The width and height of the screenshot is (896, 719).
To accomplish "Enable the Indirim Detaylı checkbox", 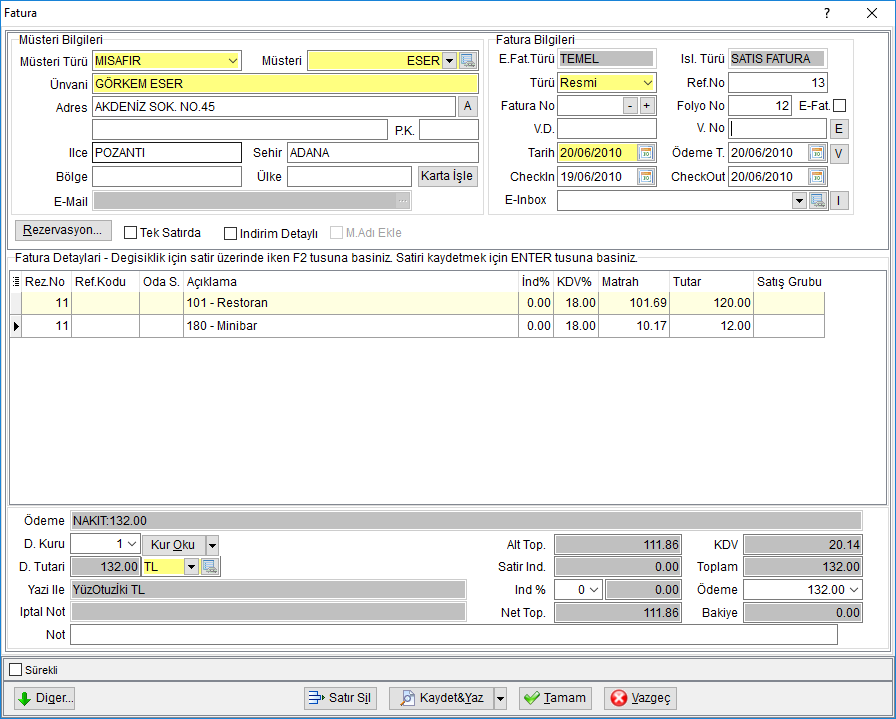I will click(230, 233).
